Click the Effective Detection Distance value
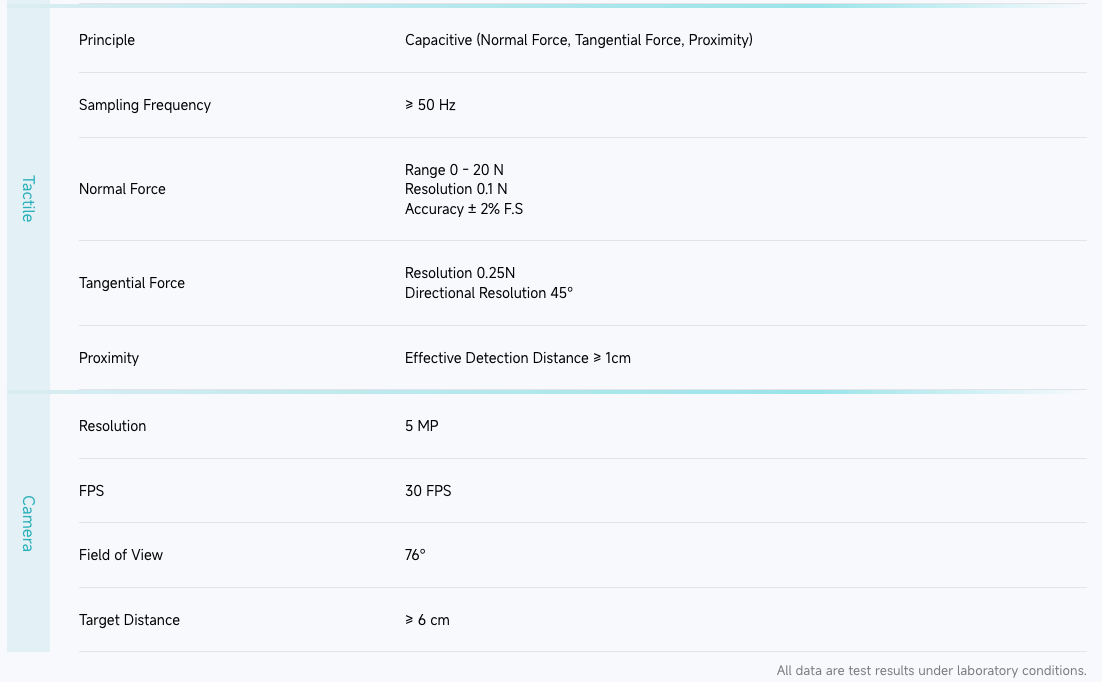 pyautogui.click(x=518, y=358)
